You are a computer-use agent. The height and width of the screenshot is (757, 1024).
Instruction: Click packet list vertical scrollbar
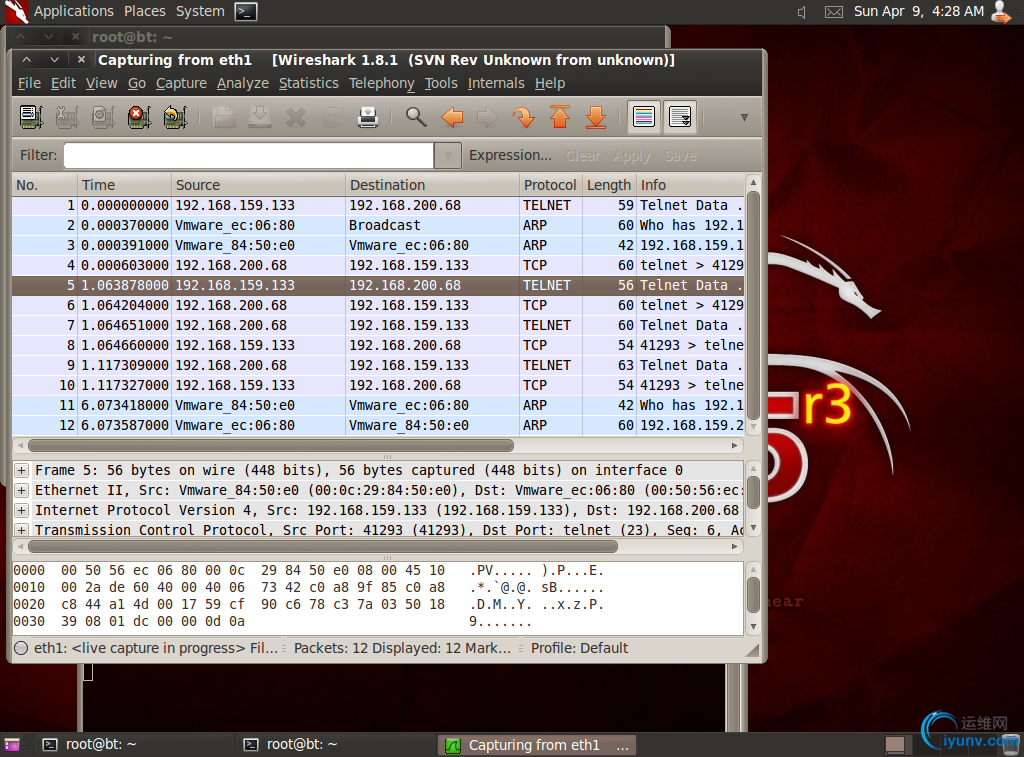click(x=753, y=306)
